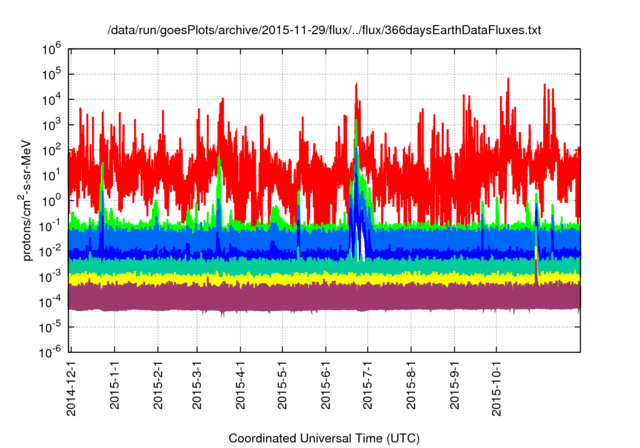Click the 10^1 y-axis tick label
This screenshot has height=448, width=640.
tap(51, 176)
